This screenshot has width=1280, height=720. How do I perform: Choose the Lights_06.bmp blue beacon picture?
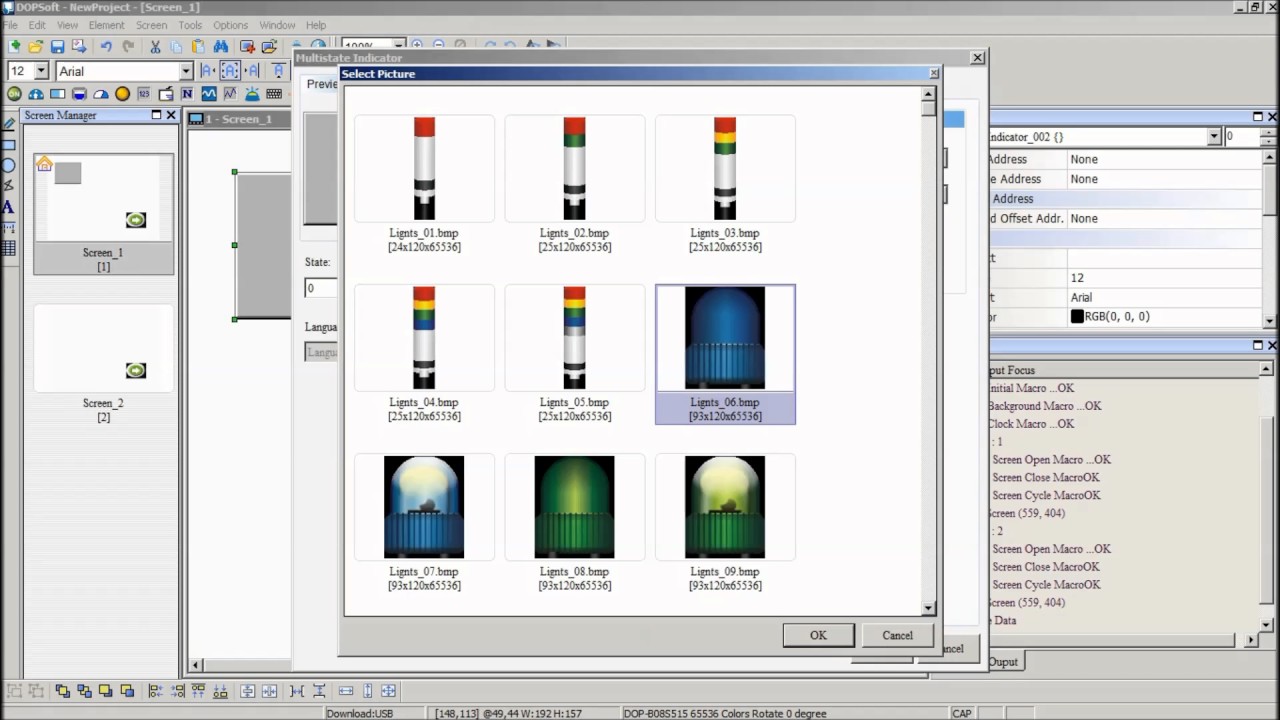tap(725, 354)
